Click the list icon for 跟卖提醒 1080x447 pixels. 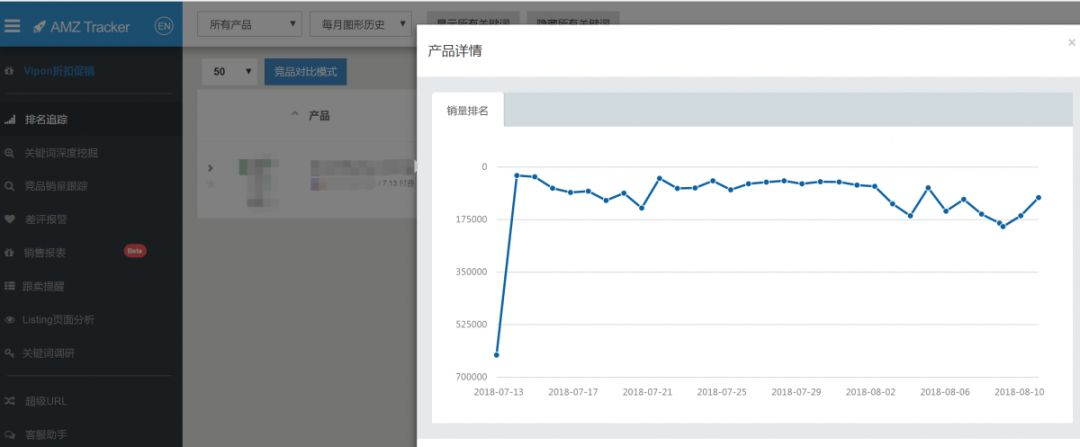click(9, 286)
